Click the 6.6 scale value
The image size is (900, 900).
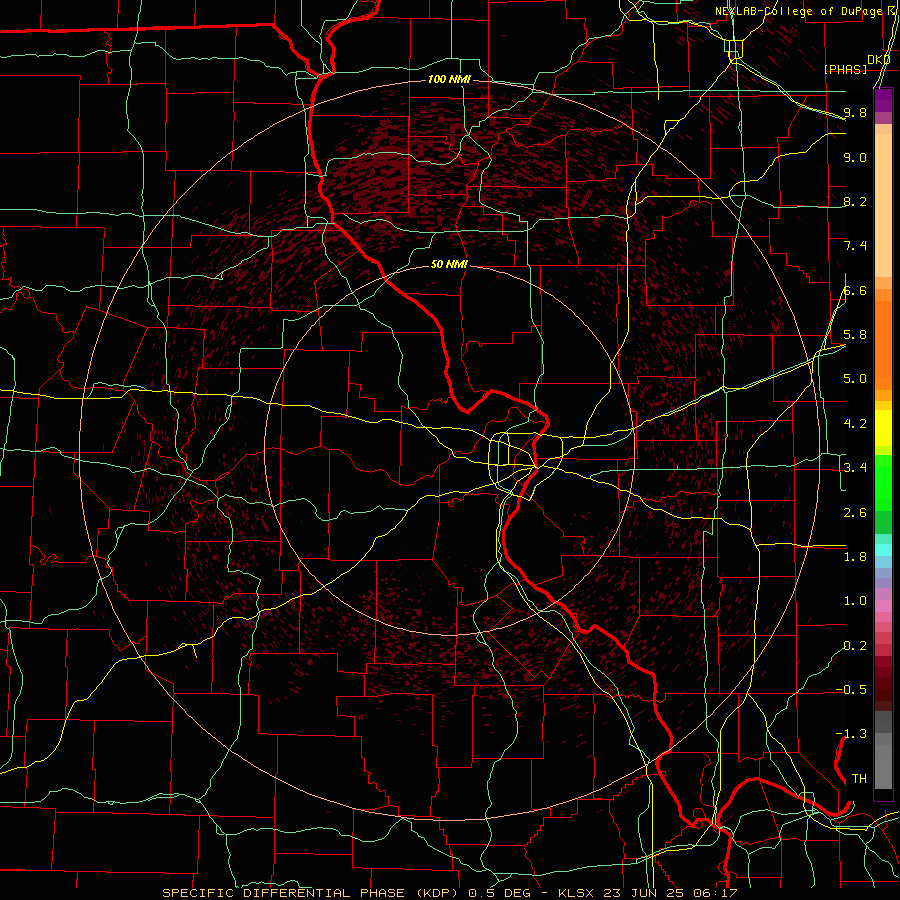coord(855,290)
